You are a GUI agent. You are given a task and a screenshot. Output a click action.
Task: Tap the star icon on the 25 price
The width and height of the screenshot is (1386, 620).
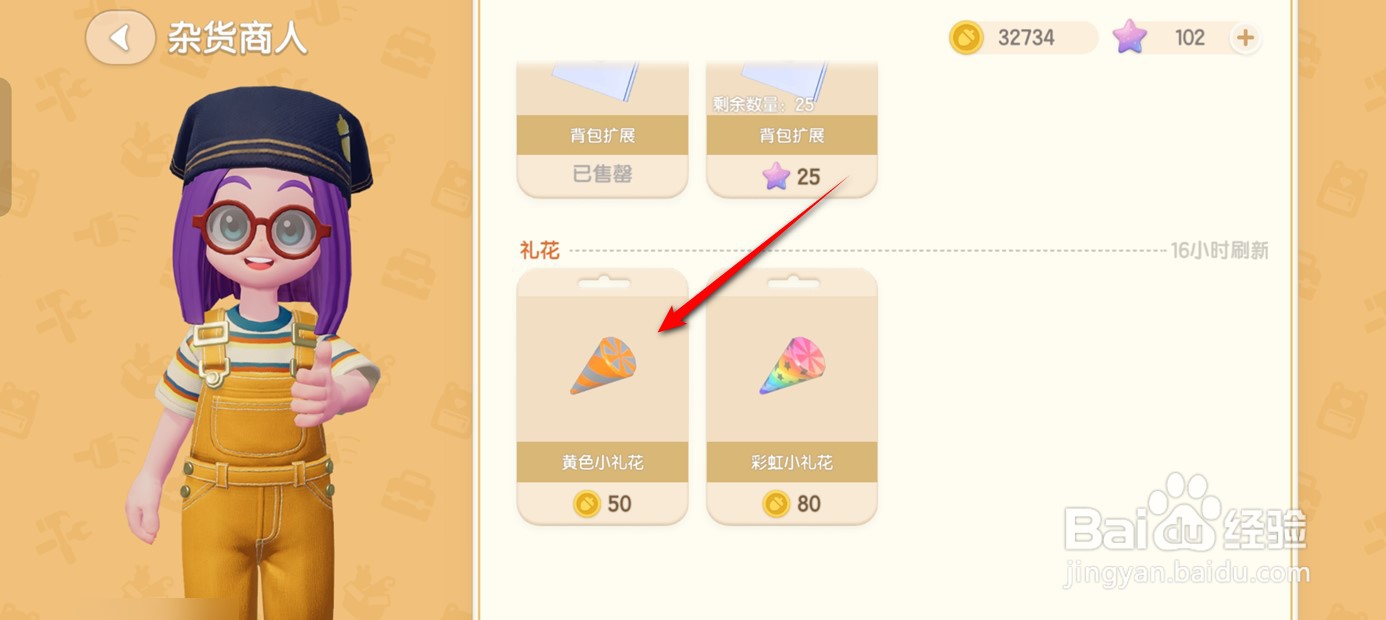[776, 176]
